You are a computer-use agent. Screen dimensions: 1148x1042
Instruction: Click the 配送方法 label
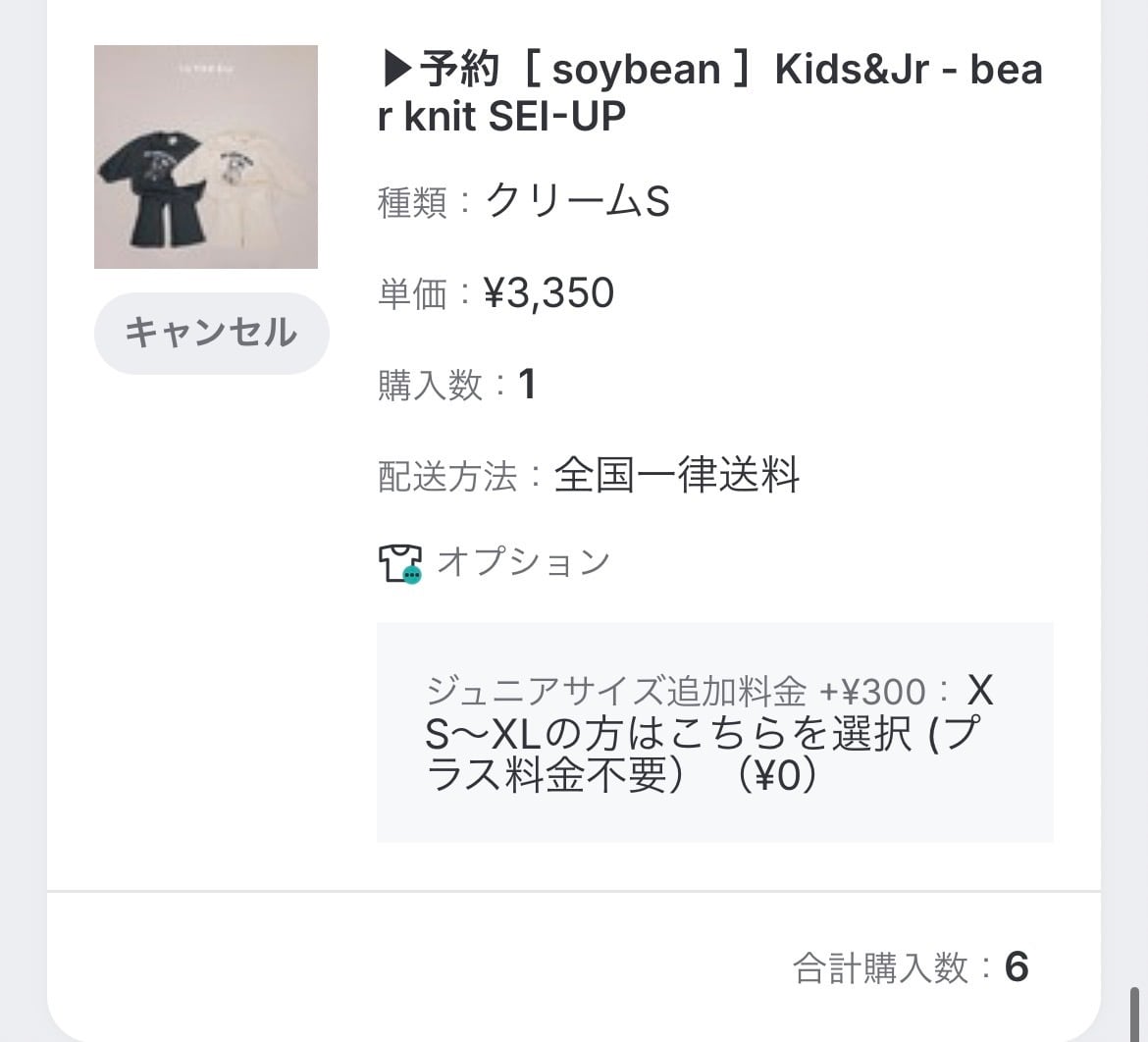tap(446, 477)
